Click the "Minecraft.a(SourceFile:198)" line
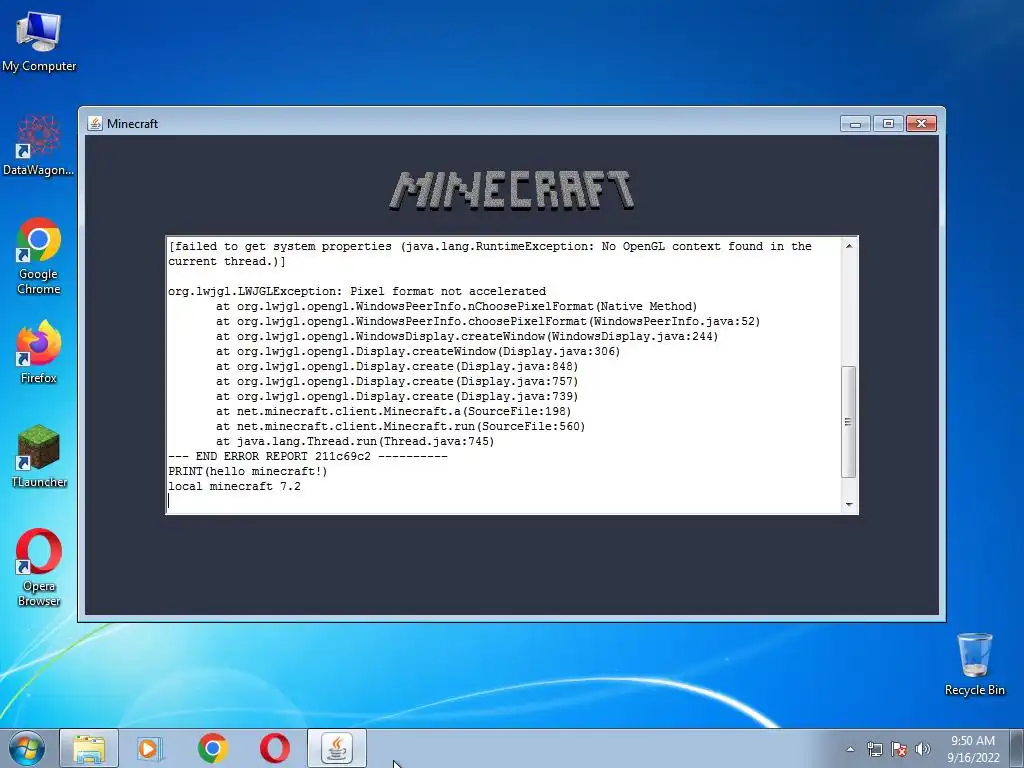The width and height of the screenshot is (1024, 768). (394, 411)
